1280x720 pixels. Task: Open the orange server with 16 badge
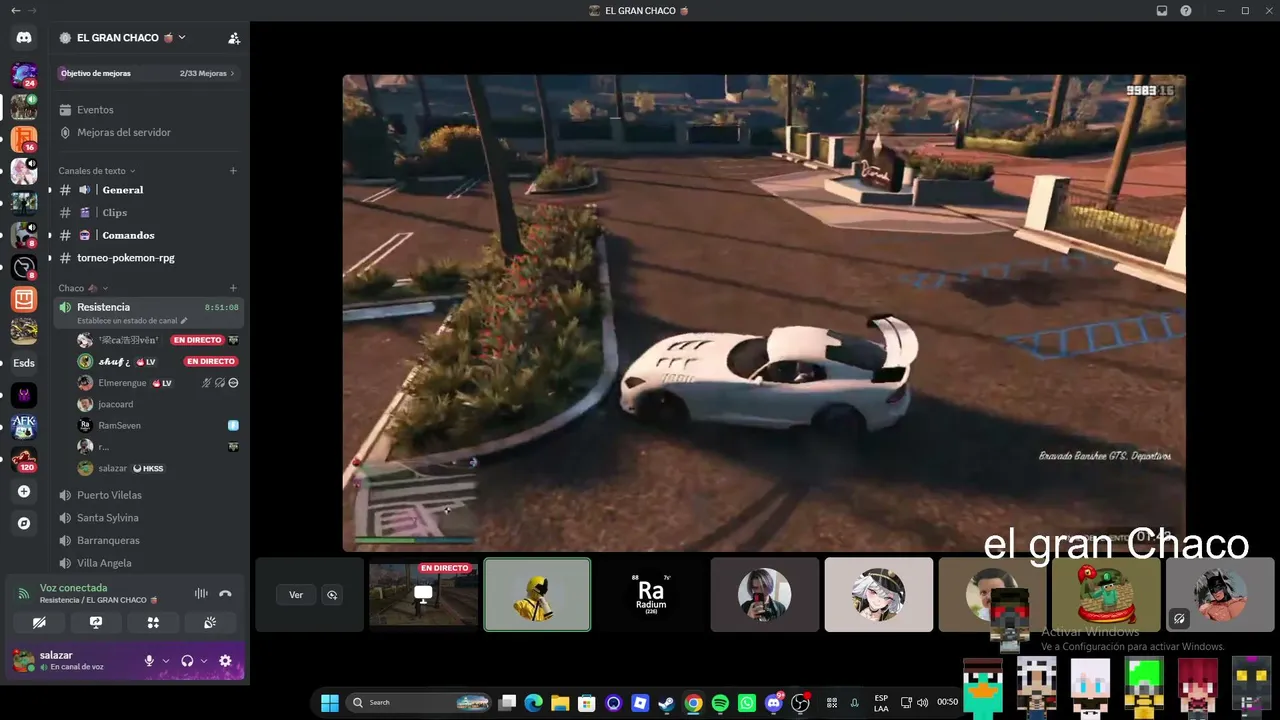pos(24,139)
